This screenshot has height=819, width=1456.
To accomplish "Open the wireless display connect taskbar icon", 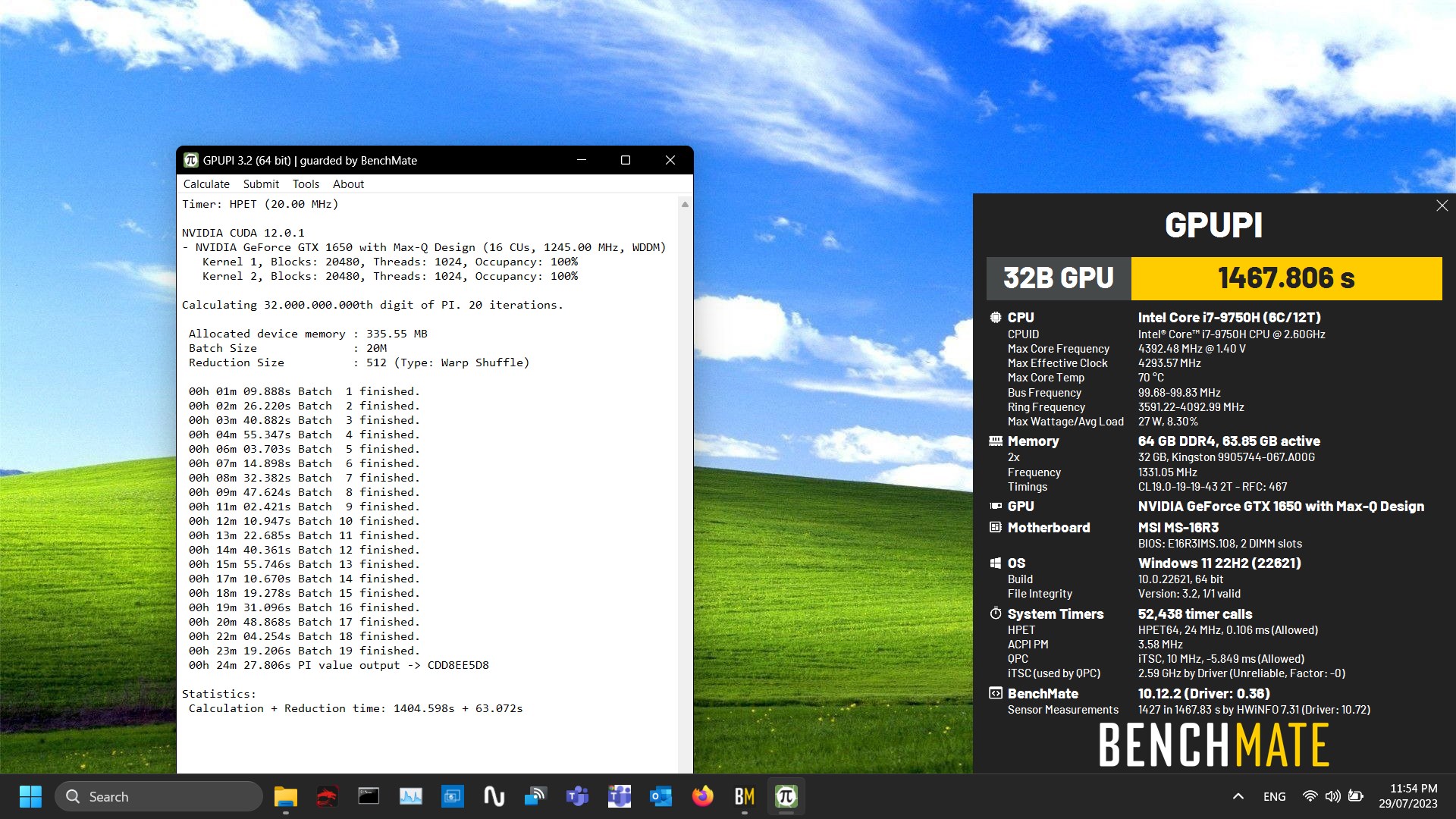I will (x=535, y=796).
